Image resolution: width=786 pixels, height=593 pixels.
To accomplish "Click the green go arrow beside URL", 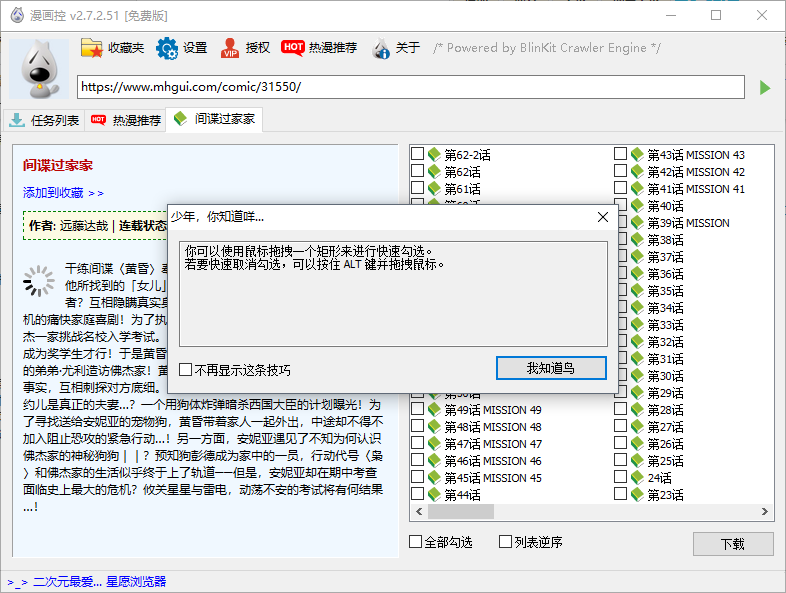I will click(x=764, y=88).
